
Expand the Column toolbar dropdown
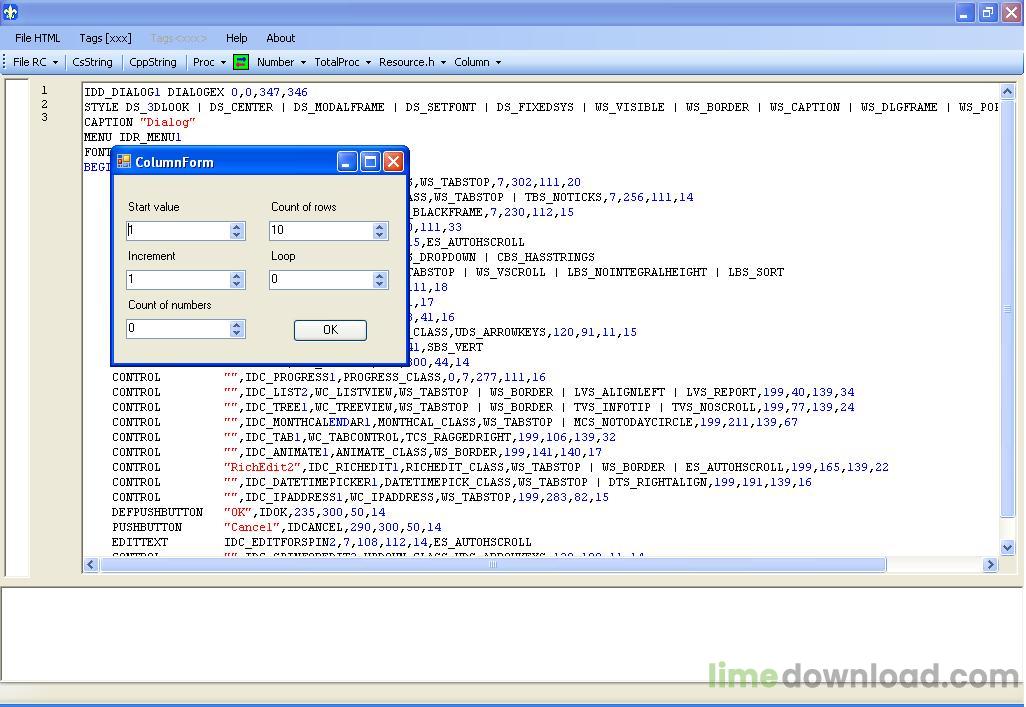477,62
